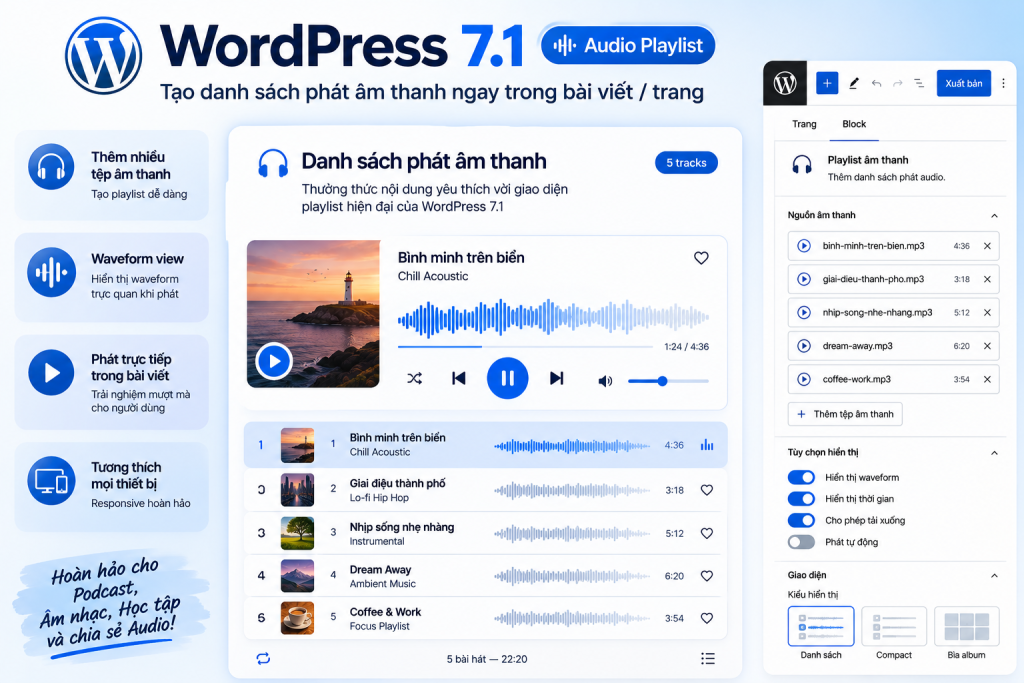Click Thêm tệp âm thanh button
Image resolution: width=1024 pixels, height=683 pixels.
pos(845,414)
